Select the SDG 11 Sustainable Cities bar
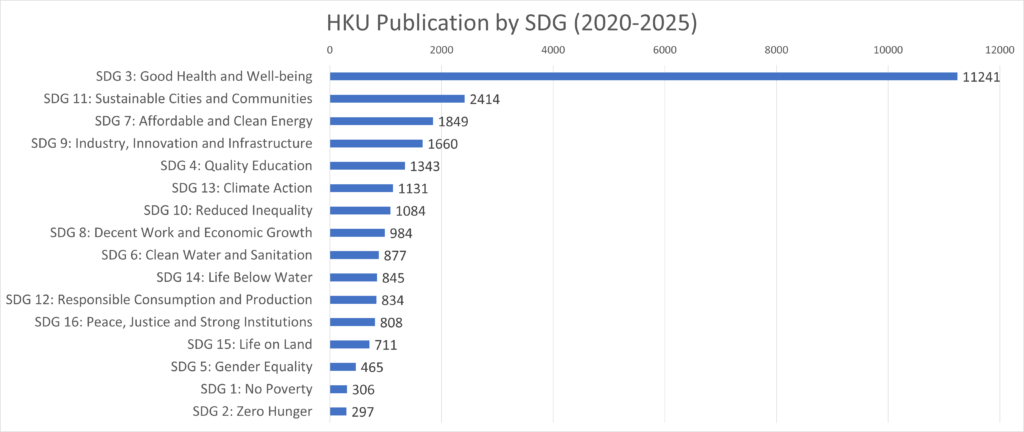Image resolution: width=1024 pixels, height=432 pixels. pos(397,99)
